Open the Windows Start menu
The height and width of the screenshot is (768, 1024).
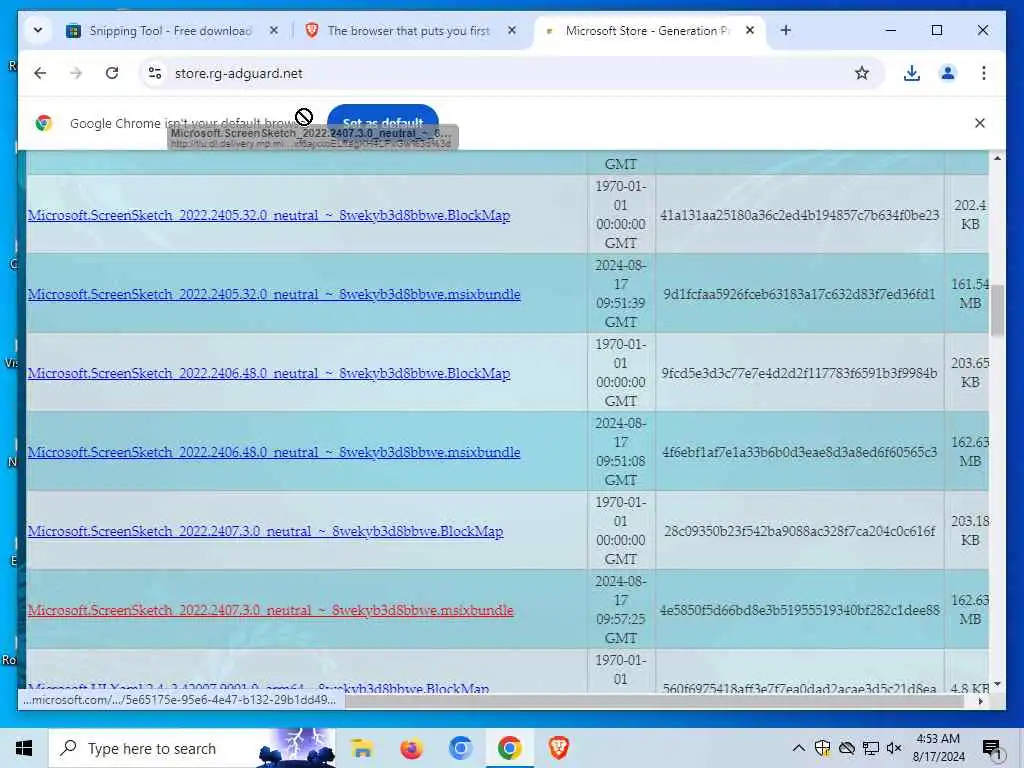[24, 748]
